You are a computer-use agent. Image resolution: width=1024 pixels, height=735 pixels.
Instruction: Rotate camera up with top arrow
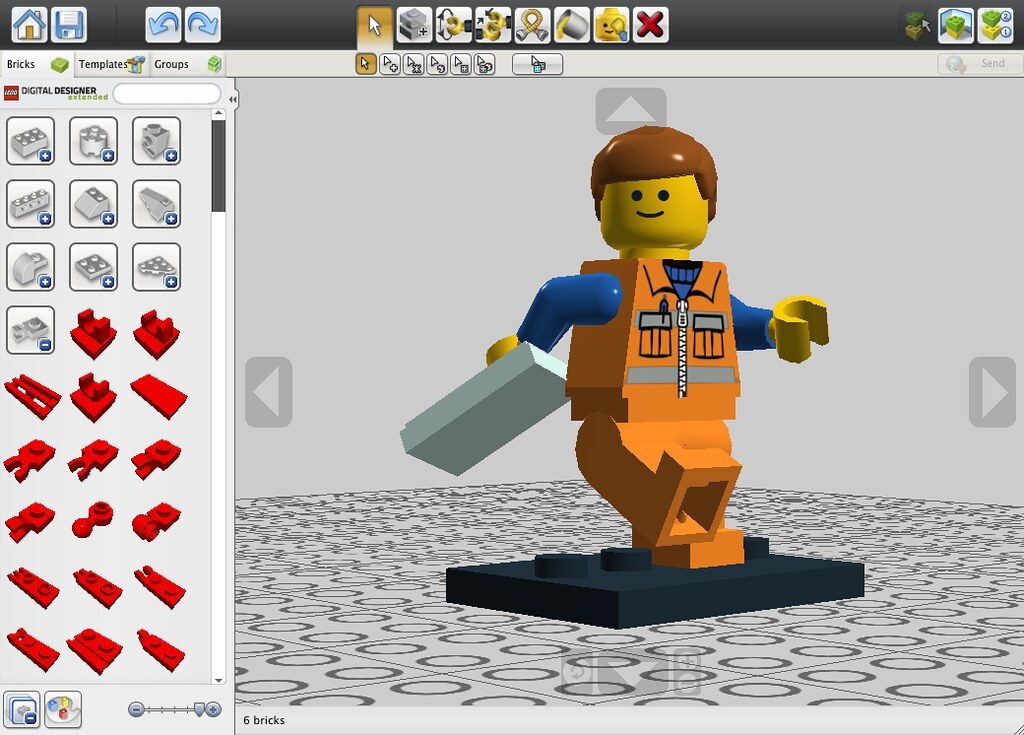pyautogui.click(x=631, y=111)
